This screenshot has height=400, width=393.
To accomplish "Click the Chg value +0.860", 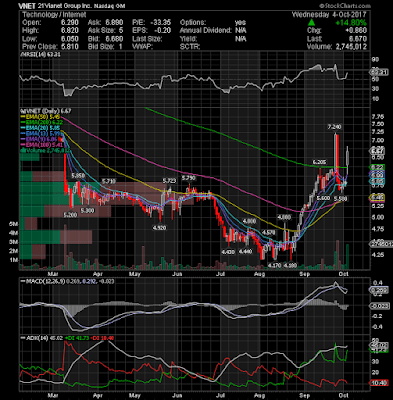I will [x=356, y=31].
